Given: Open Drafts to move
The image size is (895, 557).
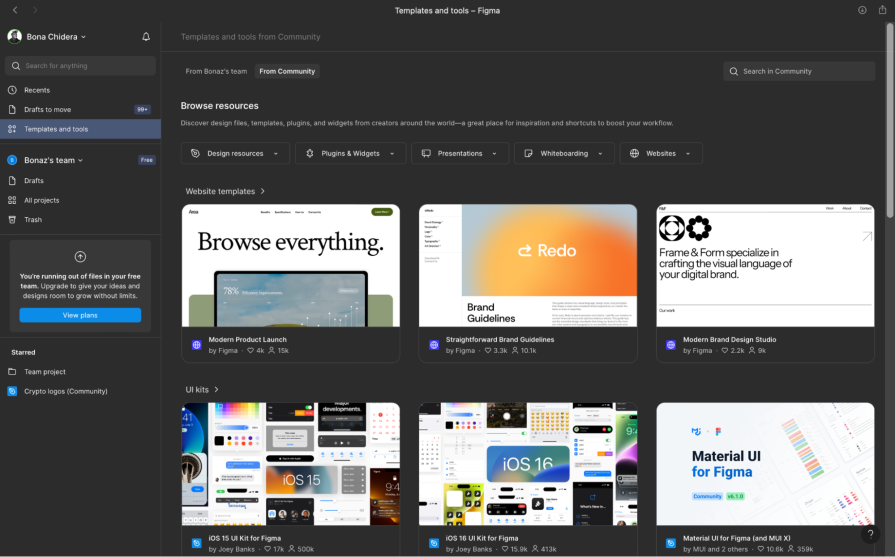Looking at the screenshot, I should point(80,110).
